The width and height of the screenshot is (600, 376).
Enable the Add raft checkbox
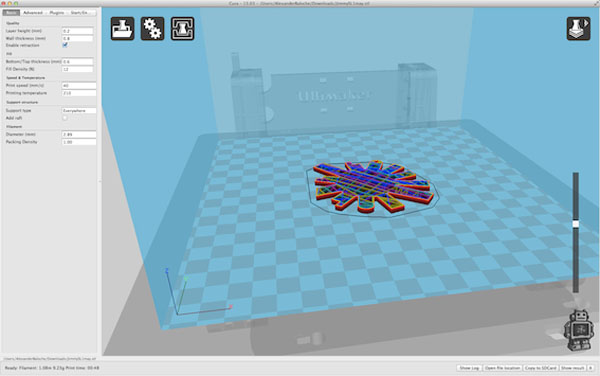click(65, 118)
